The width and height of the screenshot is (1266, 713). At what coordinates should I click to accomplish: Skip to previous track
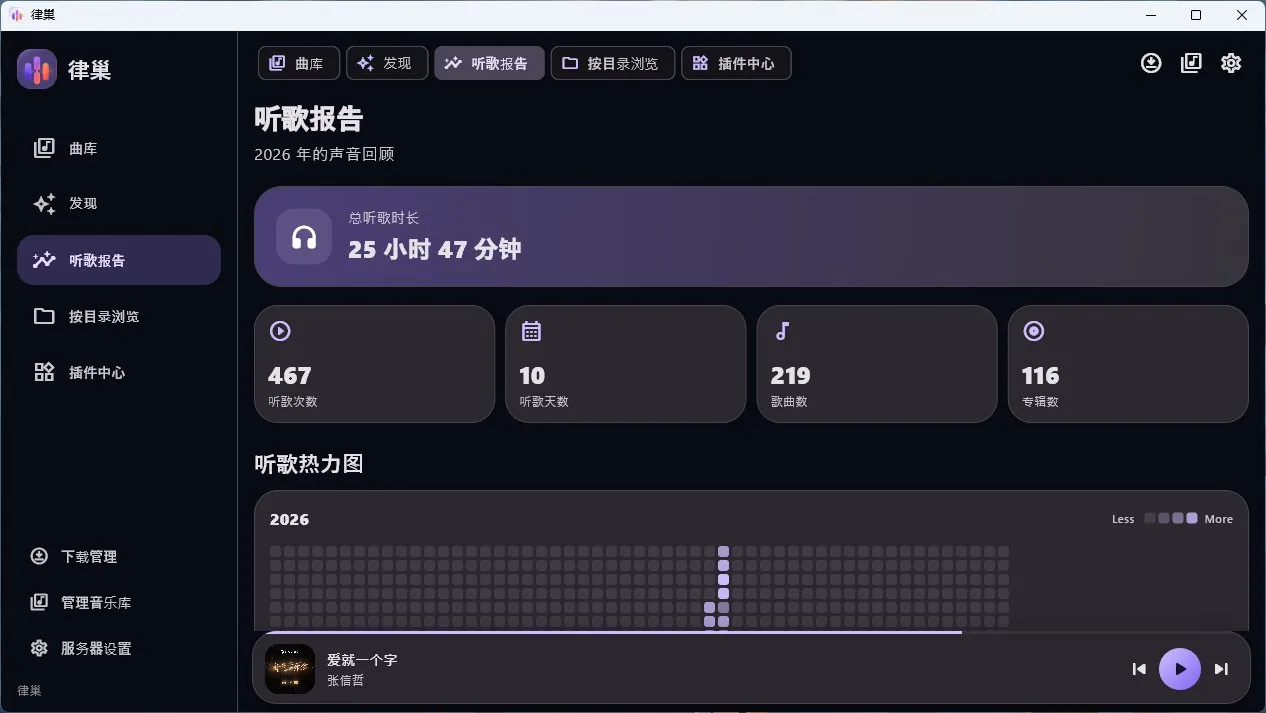point(1139,669)
